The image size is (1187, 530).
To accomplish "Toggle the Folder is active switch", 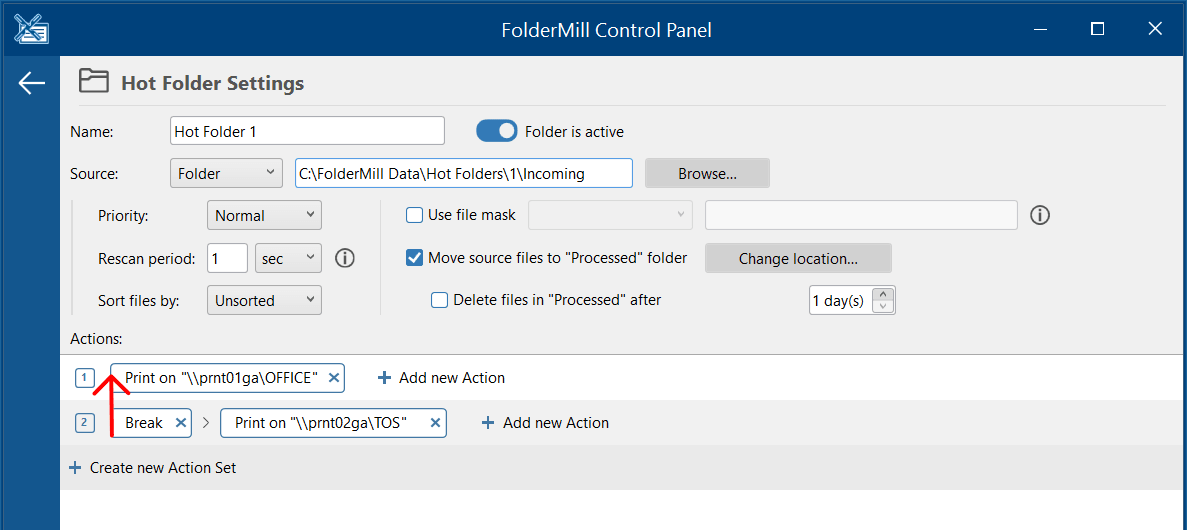I will [497, 131].
